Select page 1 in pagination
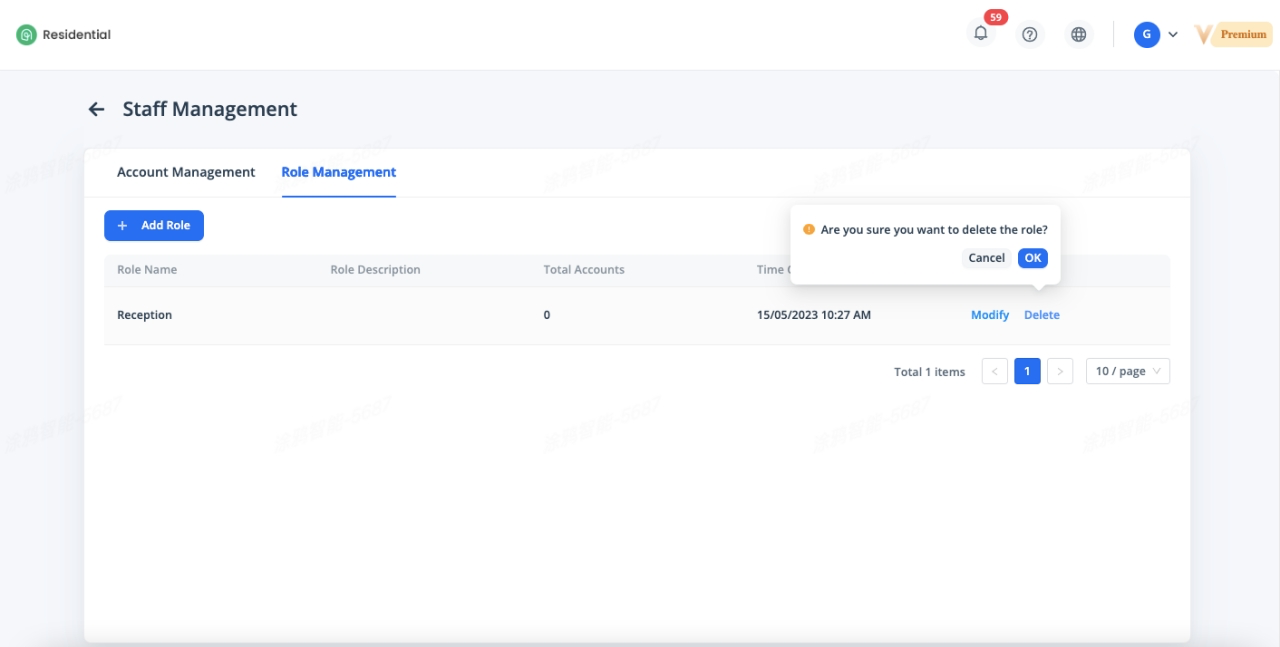The image size is (1280, 647). pyautogui.click(x=1027, y=371)
